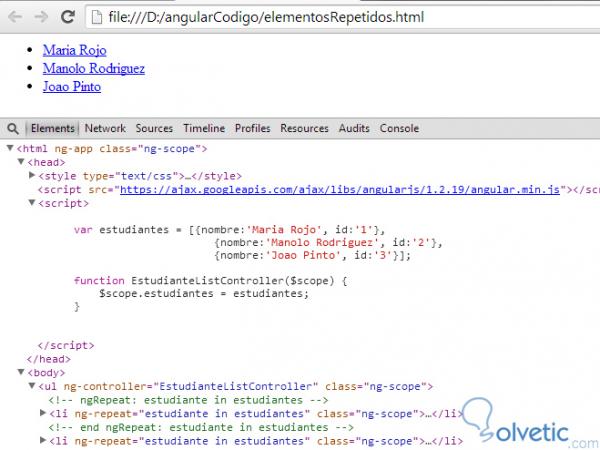Expand the style type="text/css" node
The image size is (600, 450).
(33, 176)
